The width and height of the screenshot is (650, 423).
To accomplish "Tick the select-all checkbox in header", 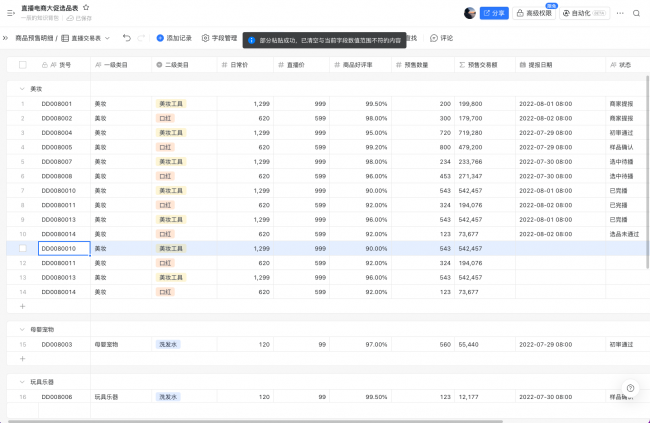I will pos(22,64).
